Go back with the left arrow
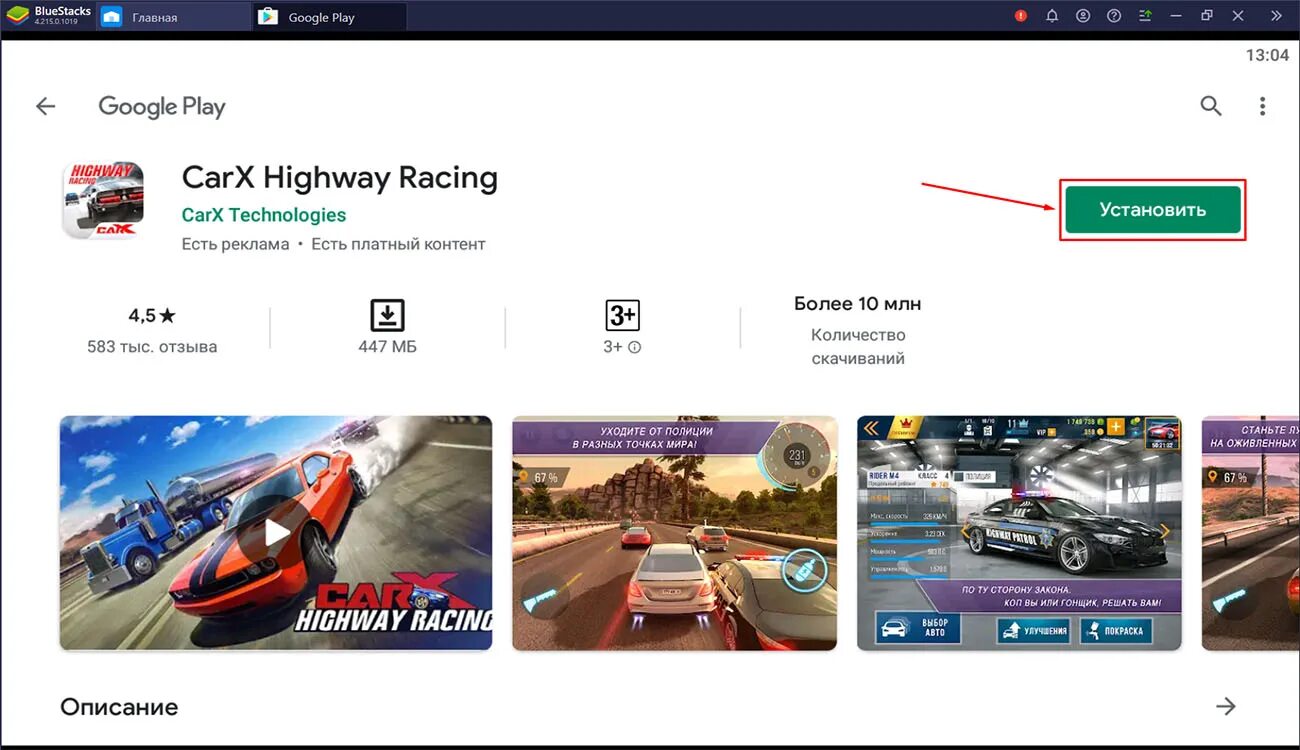 [x=46, y=106]
